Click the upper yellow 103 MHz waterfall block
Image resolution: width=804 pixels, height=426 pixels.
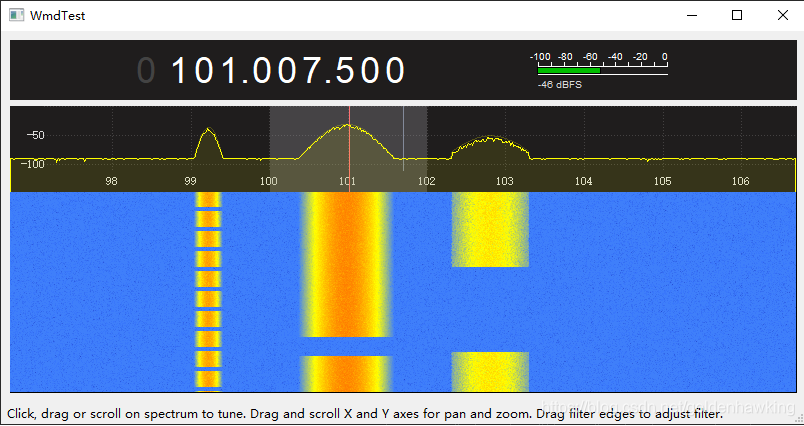(490, 230)
